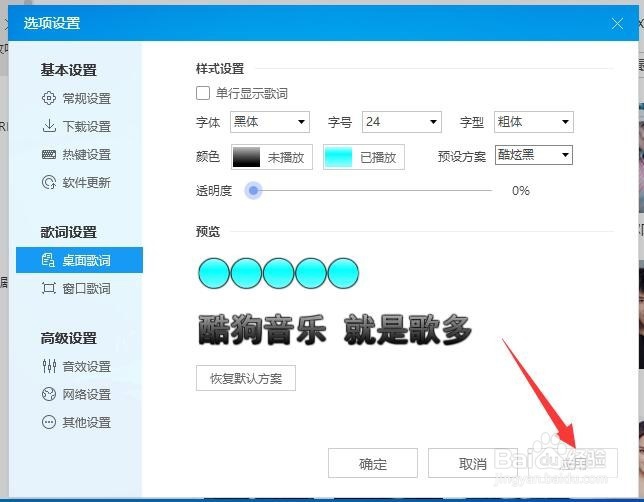Pick the cyan 已播放 color swatch
Screen dimensions: 644x502
point(338,157)
